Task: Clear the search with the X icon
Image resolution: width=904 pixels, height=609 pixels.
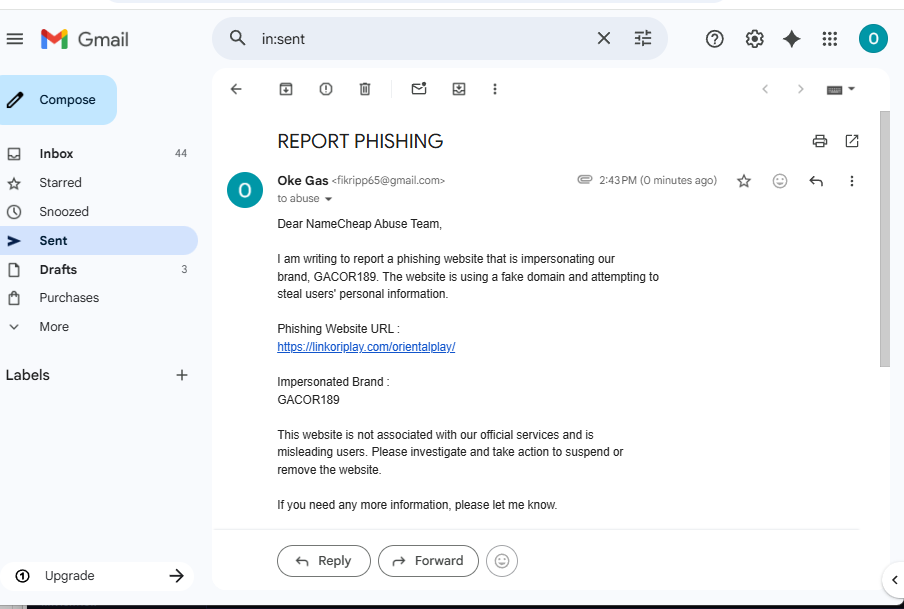Action: pos(604,39)
